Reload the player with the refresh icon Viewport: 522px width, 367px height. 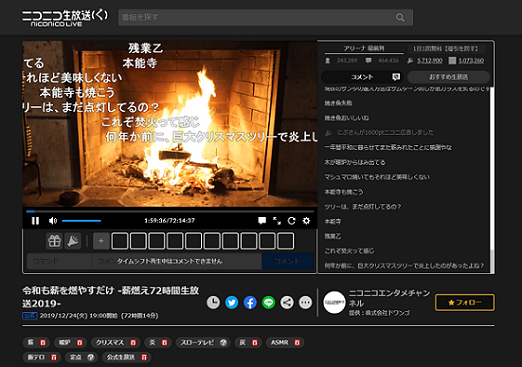pos(291,221)
